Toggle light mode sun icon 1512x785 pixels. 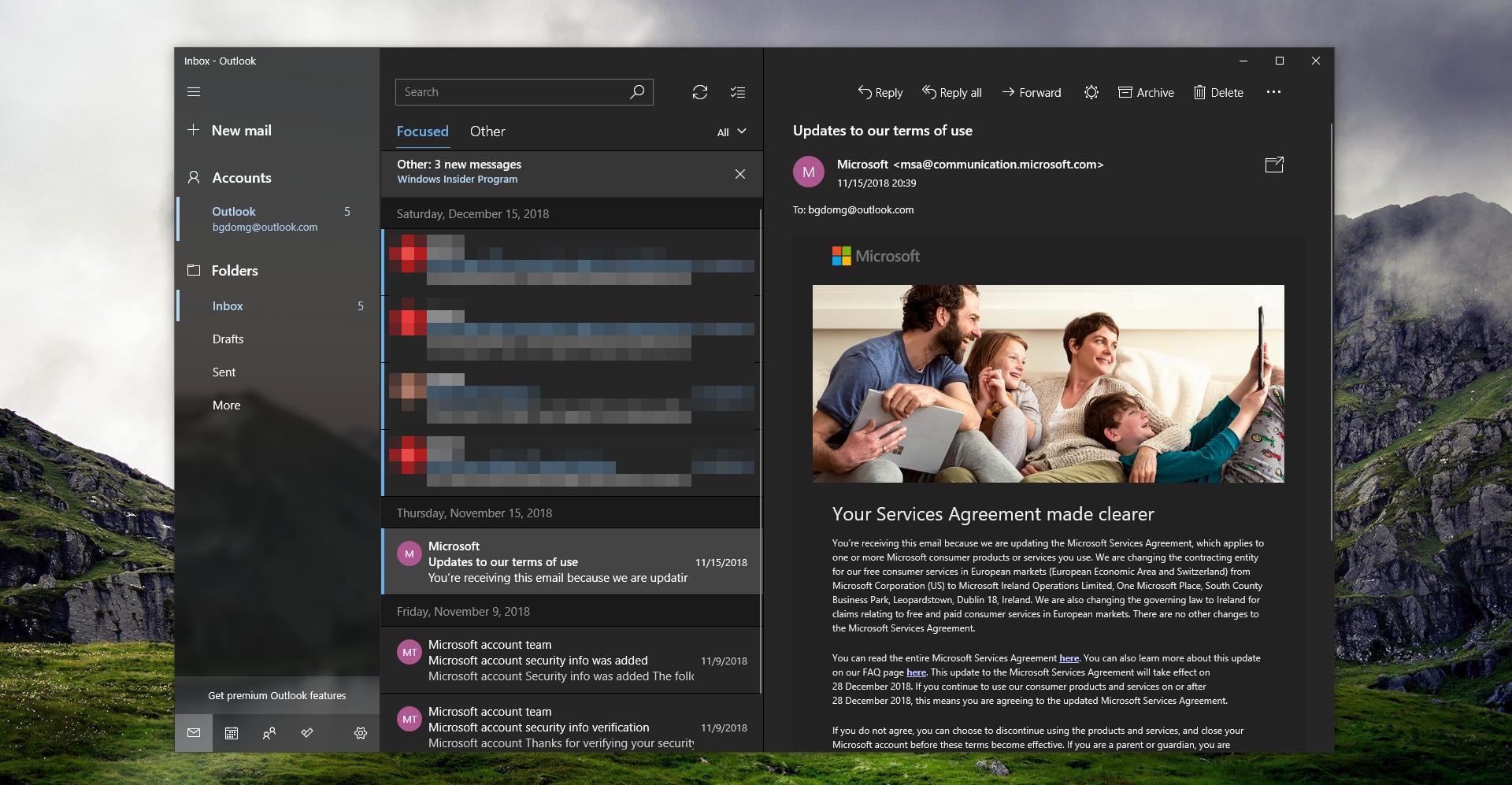pyautogui.click(x=1091, y=92)
